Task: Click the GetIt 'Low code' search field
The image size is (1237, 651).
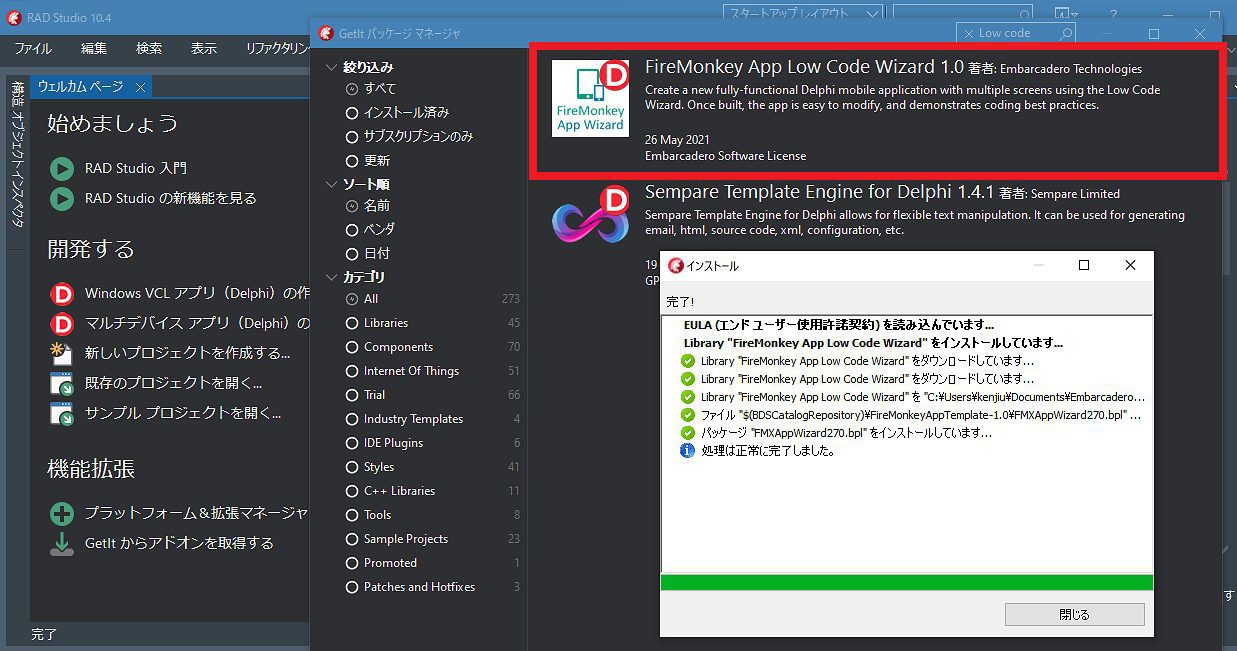Action: coord(1015,33)
